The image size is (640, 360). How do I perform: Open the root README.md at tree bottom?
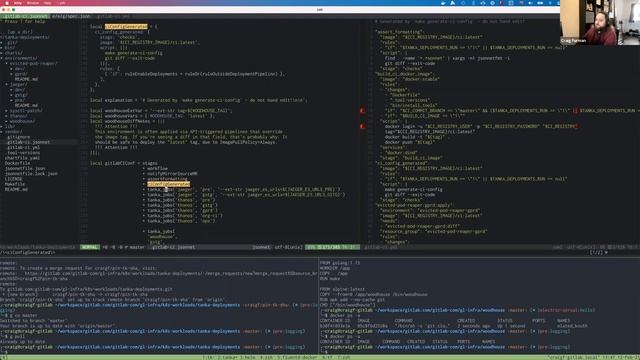pos(16,189)
